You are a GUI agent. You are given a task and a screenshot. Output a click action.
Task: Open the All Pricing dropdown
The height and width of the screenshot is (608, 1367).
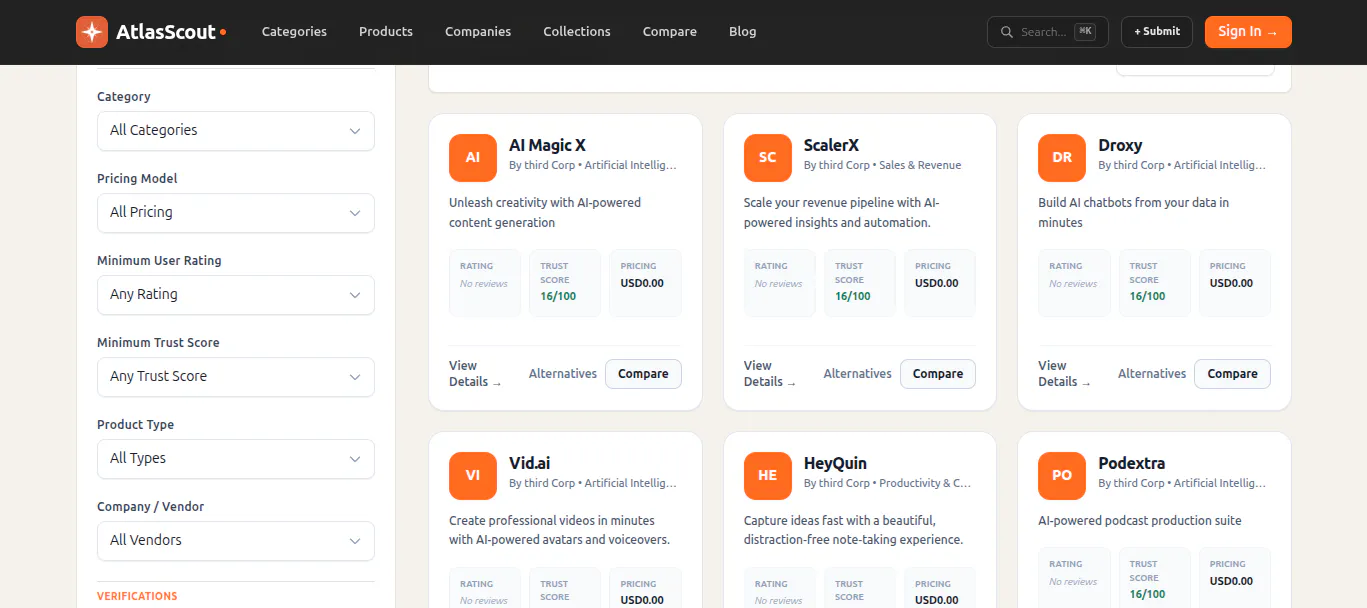pos(236,213)
